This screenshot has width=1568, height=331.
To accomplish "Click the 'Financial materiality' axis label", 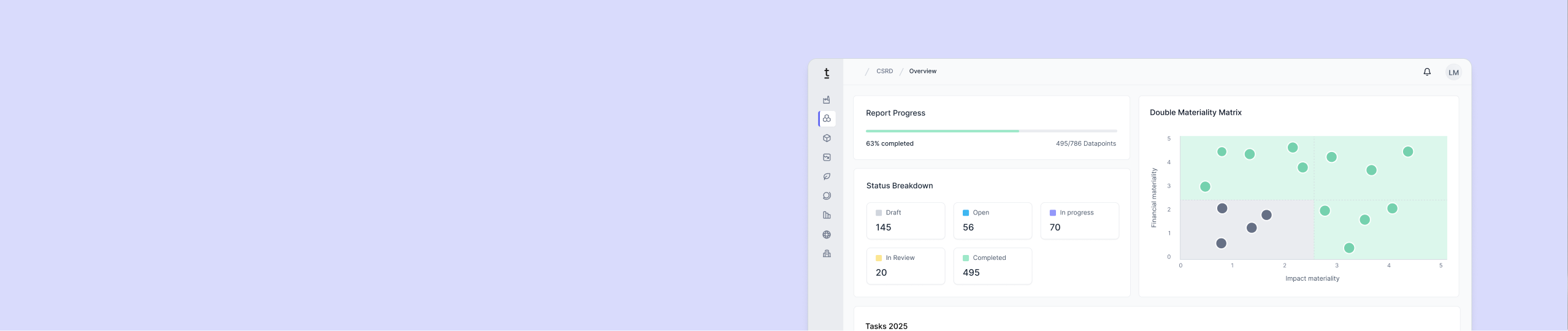I will click(x=1153, y=197).
